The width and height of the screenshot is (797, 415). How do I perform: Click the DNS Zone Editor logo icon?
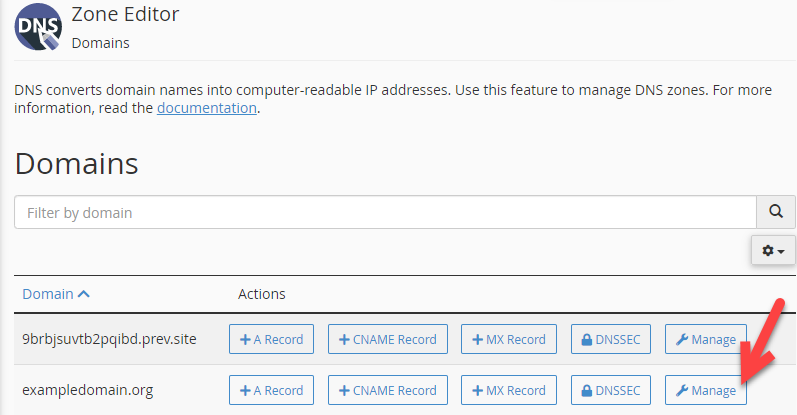(38, 27)
